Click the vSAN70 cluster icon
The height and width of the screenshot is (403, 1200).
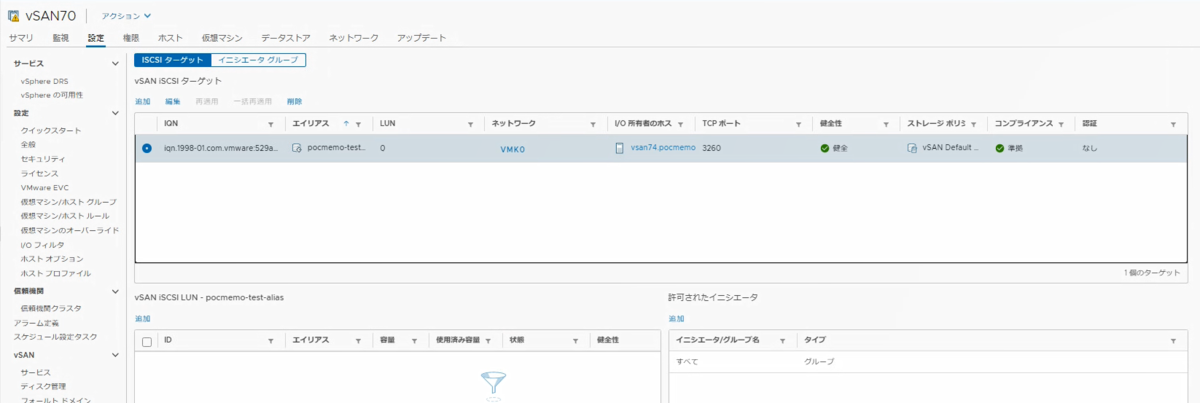(x=15, y=15)
